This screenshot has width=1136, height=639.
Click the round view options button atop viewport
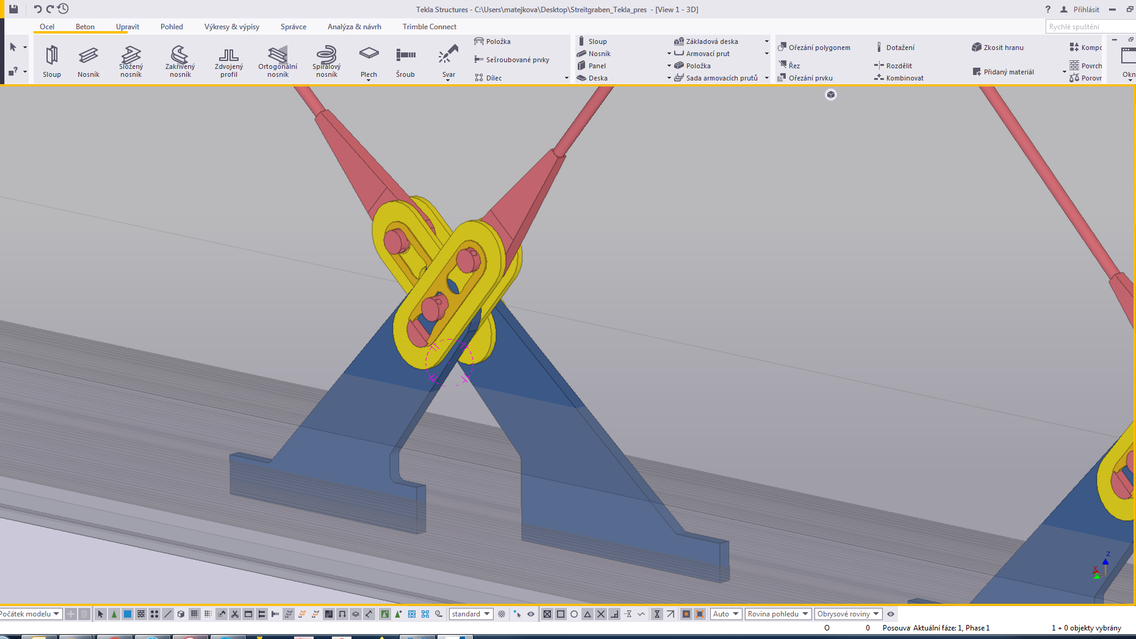[830, 94]
